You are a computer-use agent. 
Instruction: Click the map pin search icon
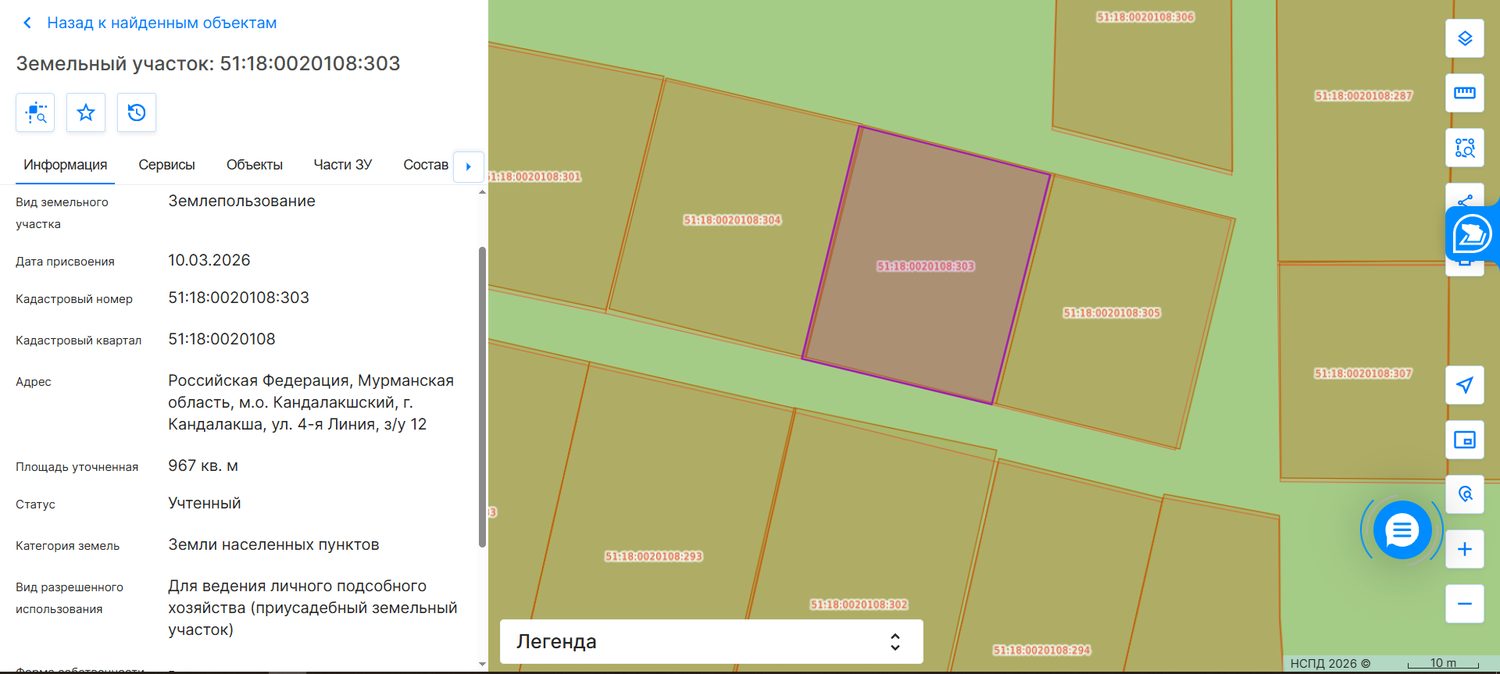(x=1465, y=494)
